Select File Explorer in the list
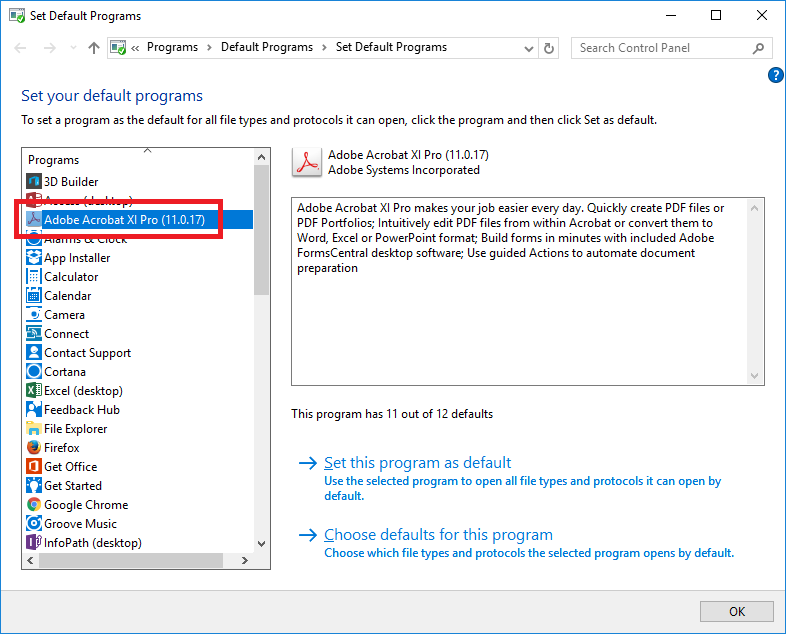786x634 pixels. 76,429
